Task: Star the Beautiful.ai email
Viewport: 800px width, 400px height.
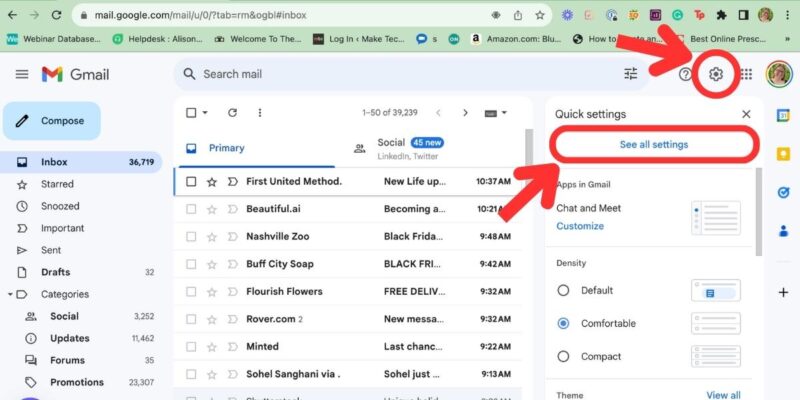Action: [212, 209]
